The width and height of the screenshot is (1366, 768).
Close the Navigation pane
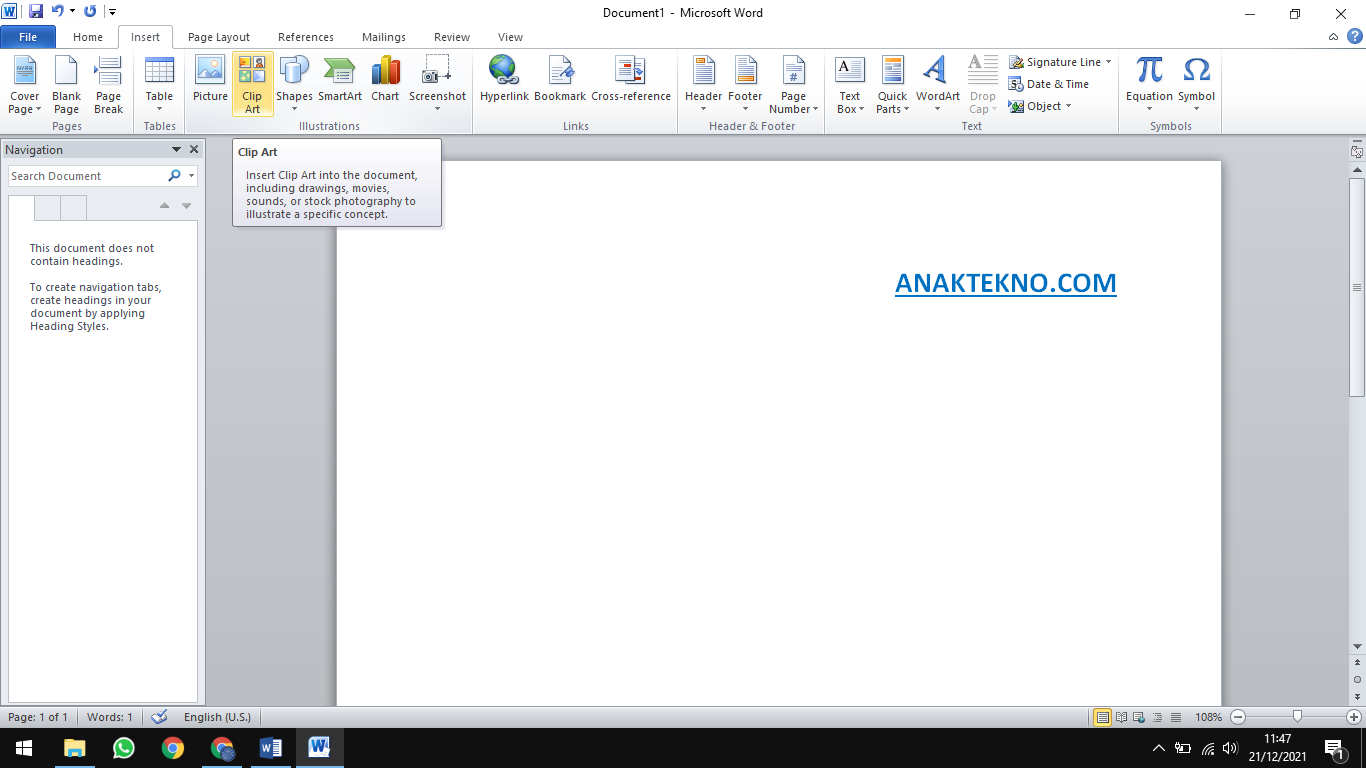pyautogui.click(x=194, y=149)
